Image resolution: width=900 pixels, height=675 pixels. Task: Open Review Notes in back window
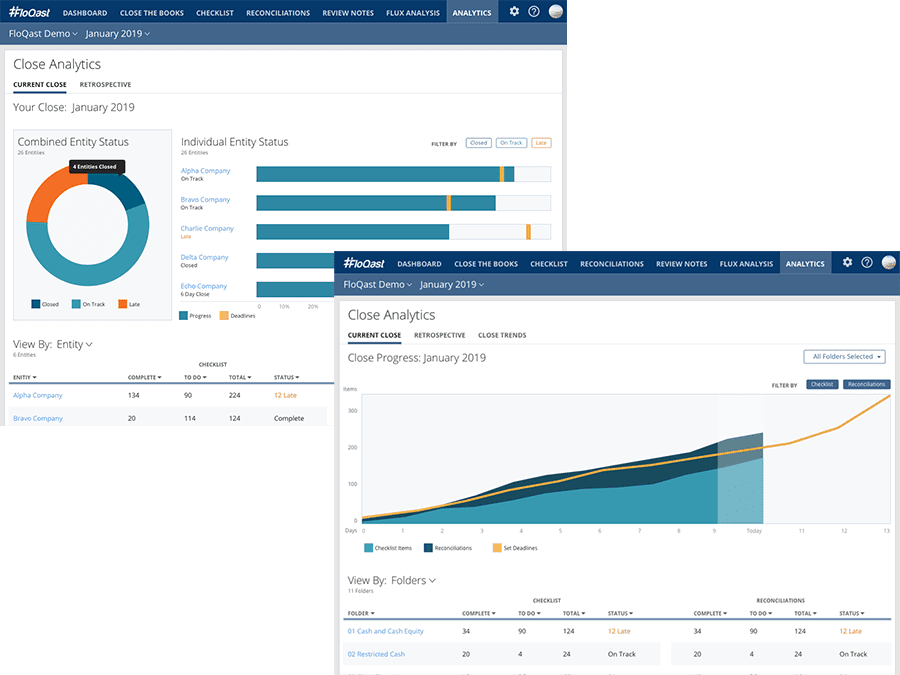(348, 13)
